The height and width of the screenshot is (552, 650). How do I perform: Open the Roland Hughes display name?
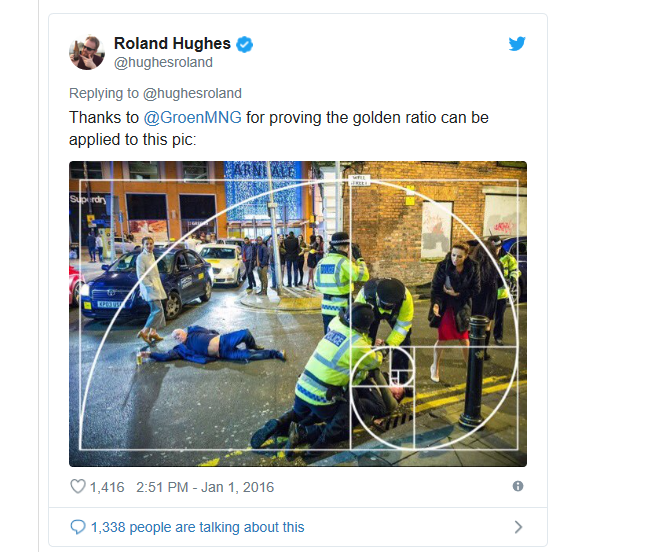pos(172,44)
